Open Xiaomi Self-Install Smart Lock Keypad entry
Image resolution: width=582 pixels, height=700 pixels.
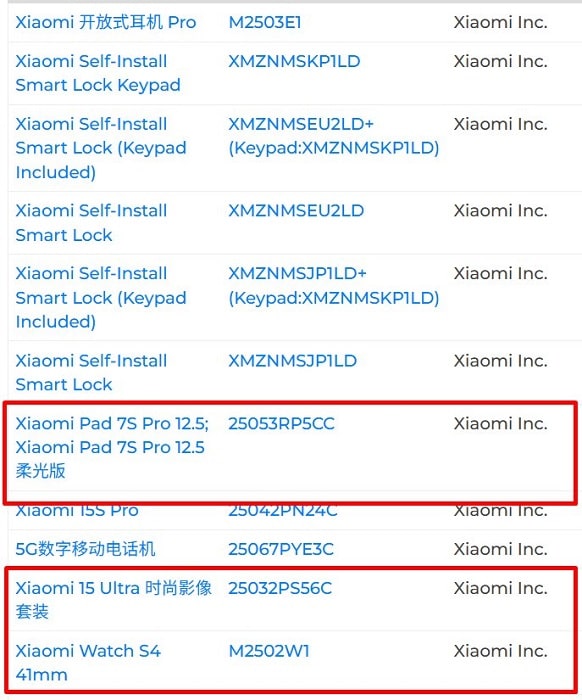(x=98, y=73)
